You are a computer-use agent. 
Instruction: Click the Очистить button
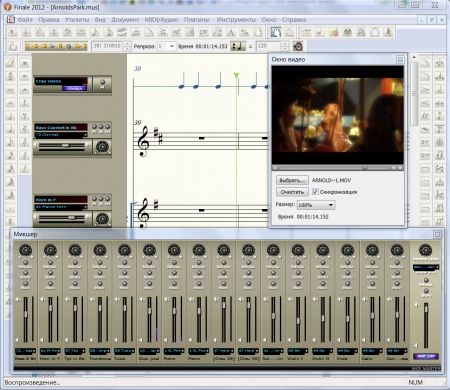point(292,192)
